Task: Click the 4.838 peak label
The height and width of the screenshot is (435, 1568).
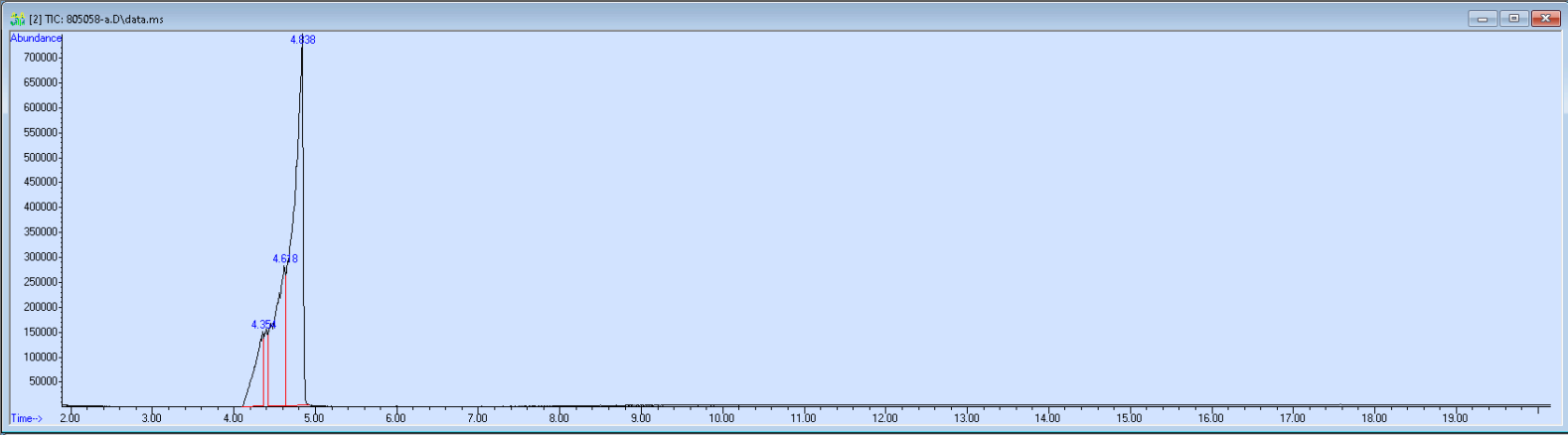Action: pyautogui.click(x=303, y=40)
